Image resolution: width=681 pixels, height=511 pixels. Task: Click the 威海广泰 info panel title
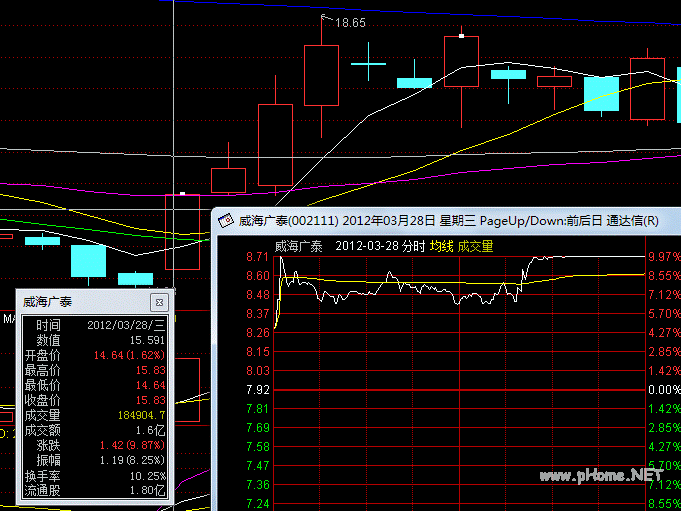point(47,302)
